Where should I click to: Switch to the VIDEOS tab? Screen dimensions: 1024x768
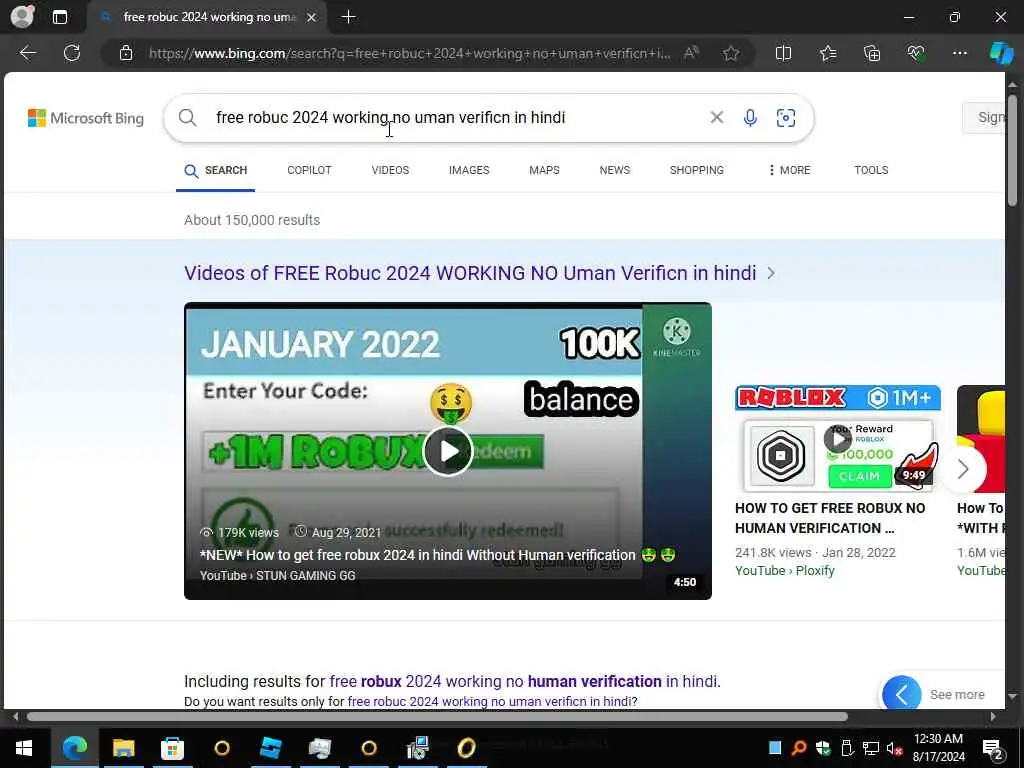(x=390, y=170)
